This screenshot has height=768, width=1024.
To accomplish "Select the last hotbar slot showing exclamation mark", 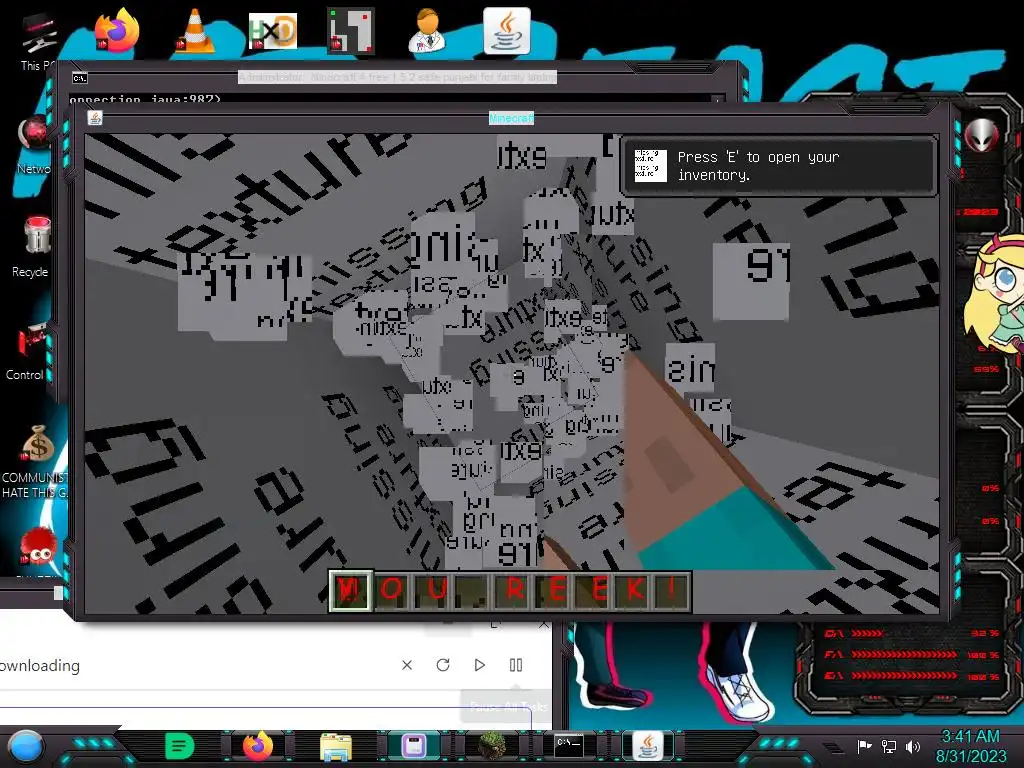I will (673, 591).
